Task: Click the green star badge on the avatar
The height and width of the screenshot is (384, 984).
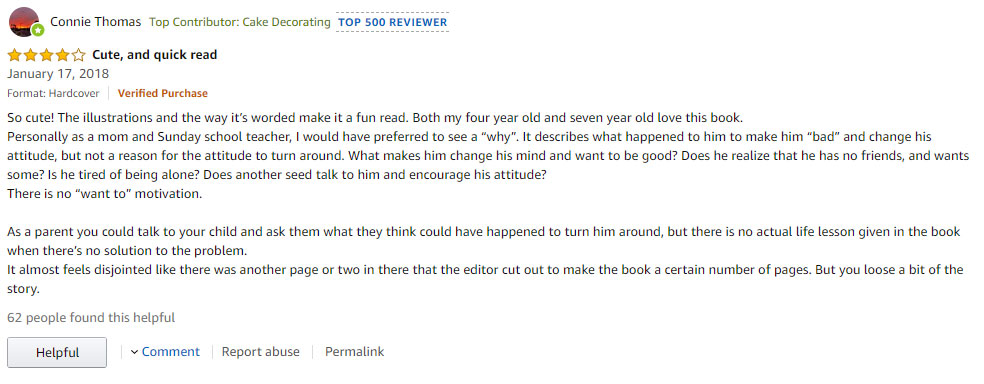Action: [x=38, y=30]
